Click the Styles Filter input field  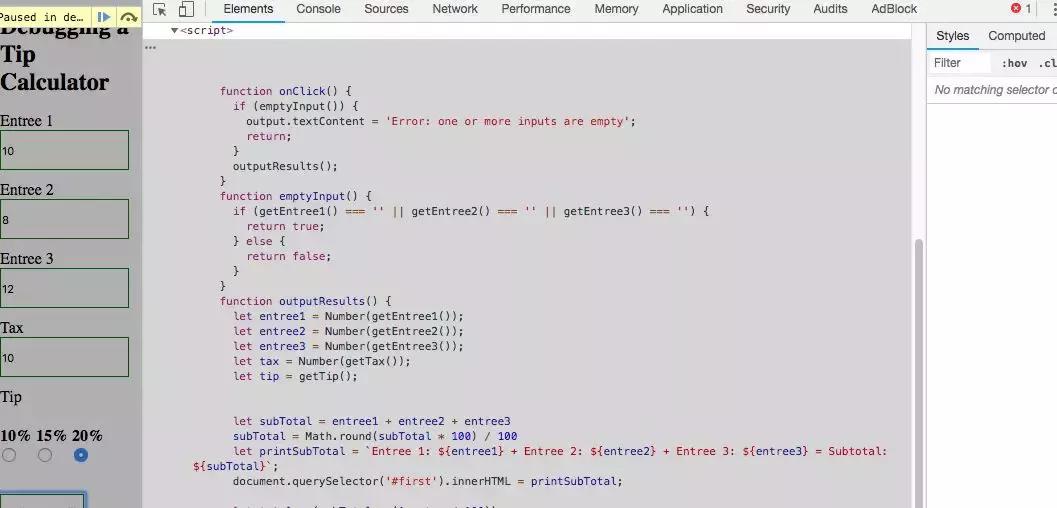(960, 63)
